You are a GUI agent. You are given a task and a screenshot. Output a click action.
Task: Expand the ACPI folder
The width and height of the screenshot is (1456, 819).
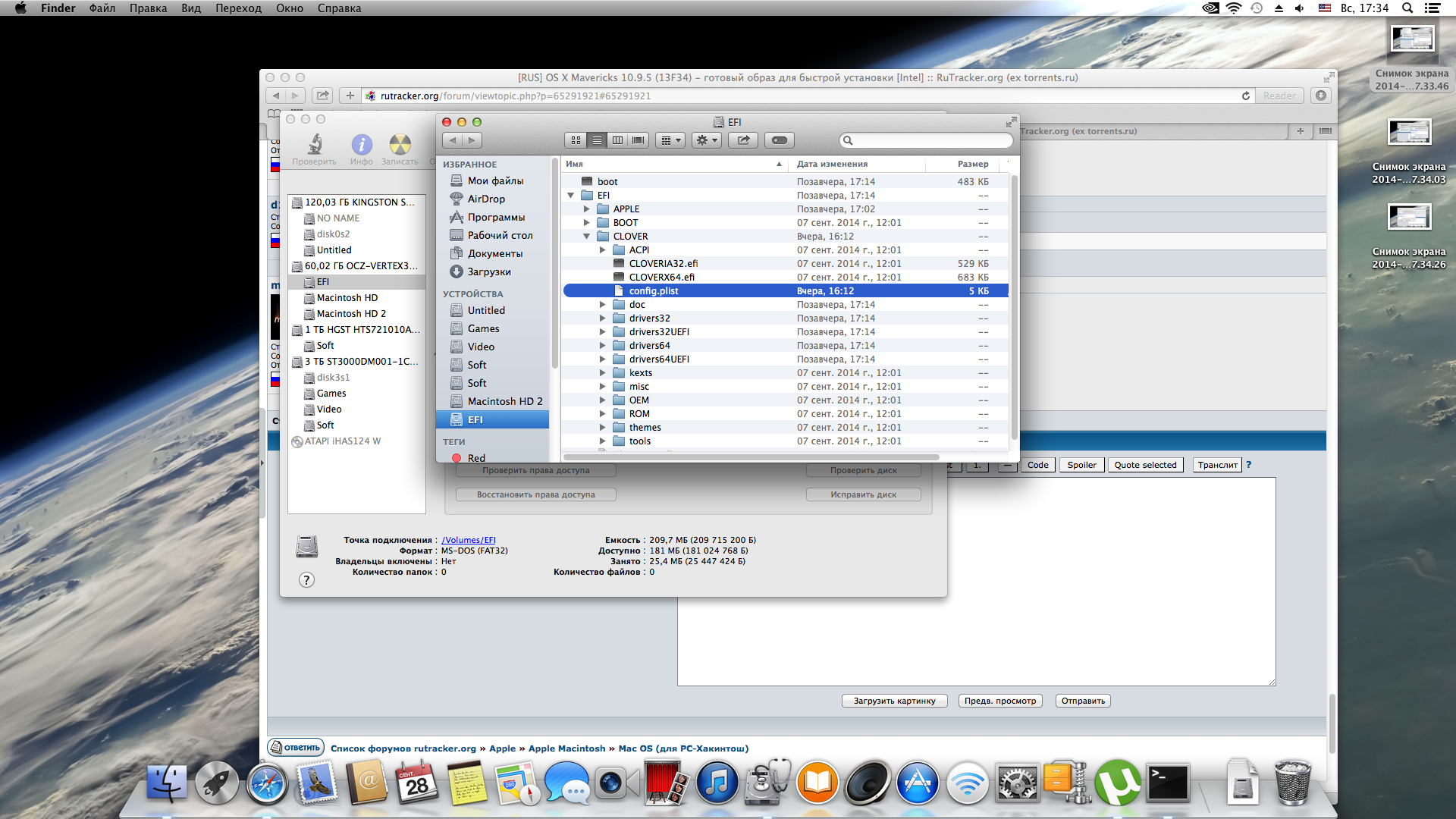point(602,250)
